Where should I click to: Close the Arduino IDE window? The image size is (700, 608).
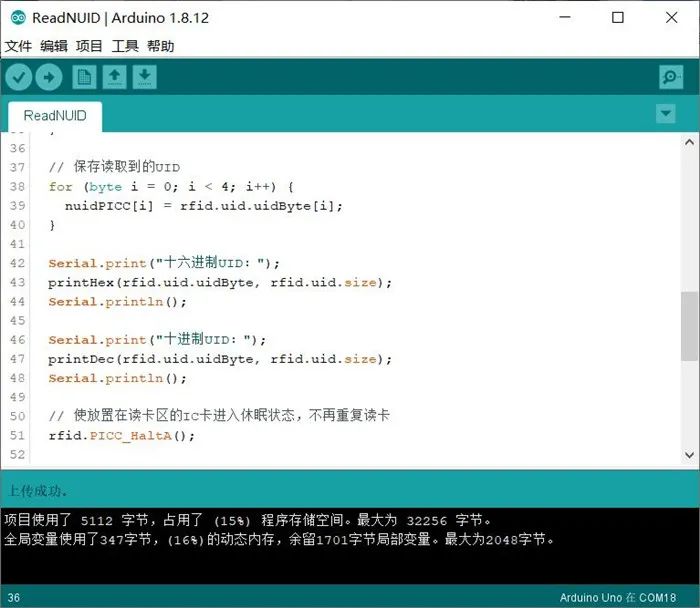(x=671, y=17)
